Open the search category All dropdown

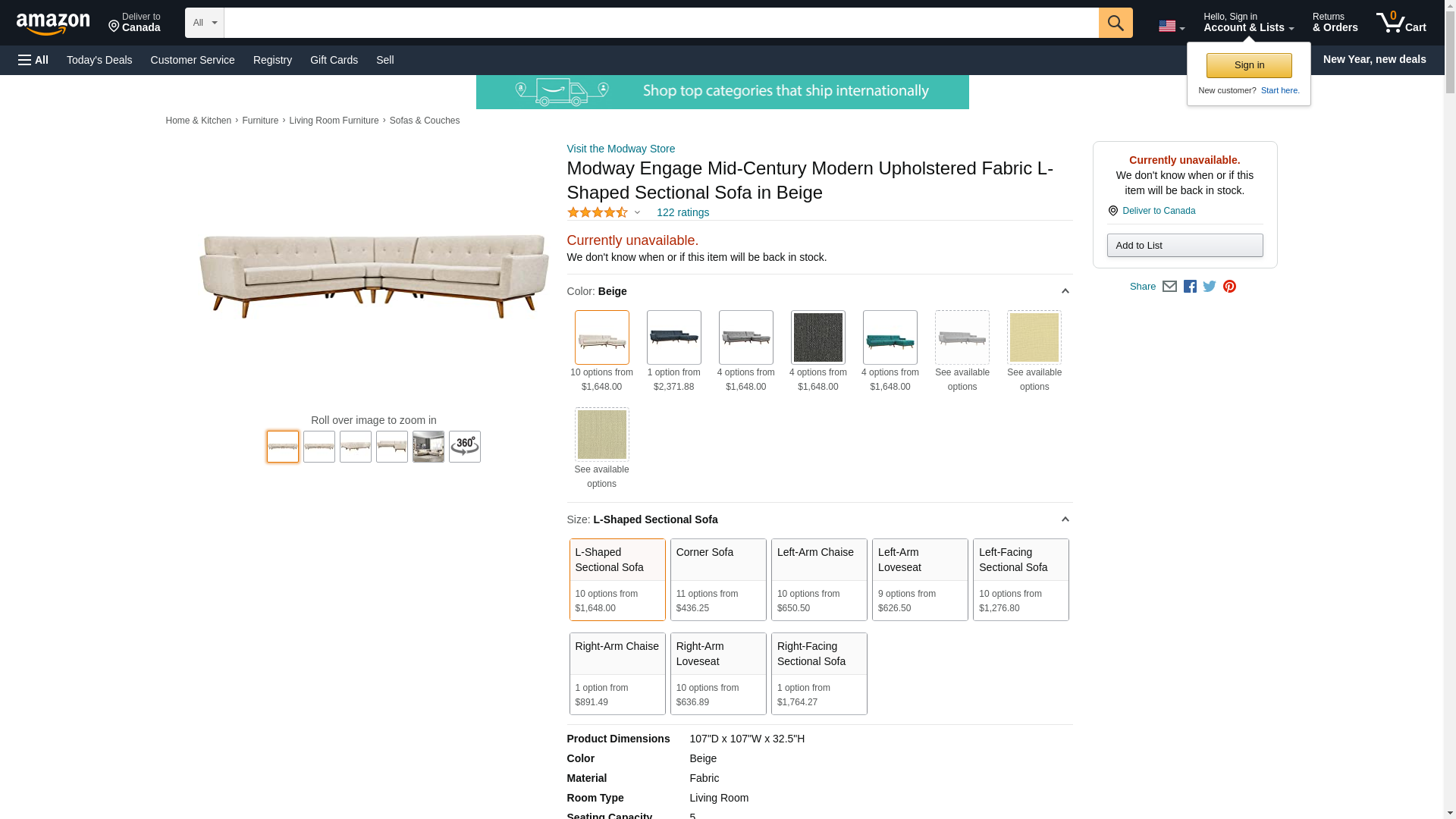click(204, 23)
